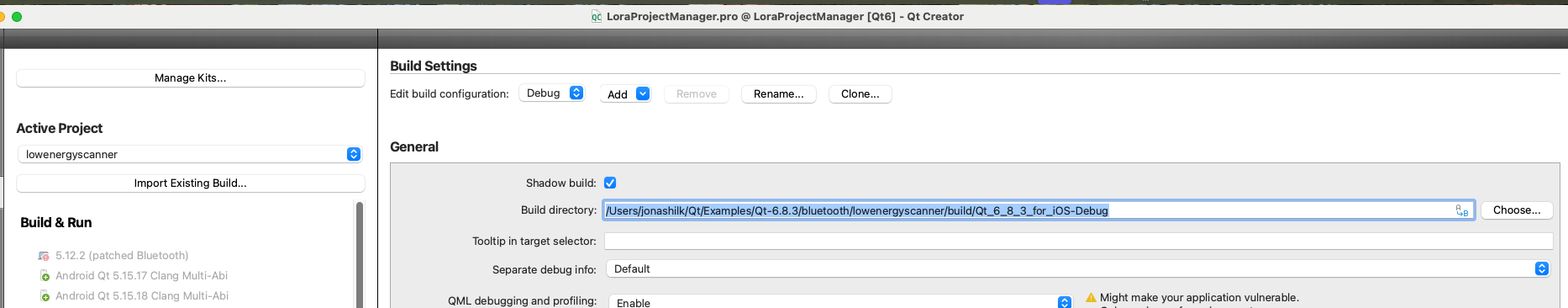
Task: Click the 5.12.2 kit warning icon
Action: (44, 256)
